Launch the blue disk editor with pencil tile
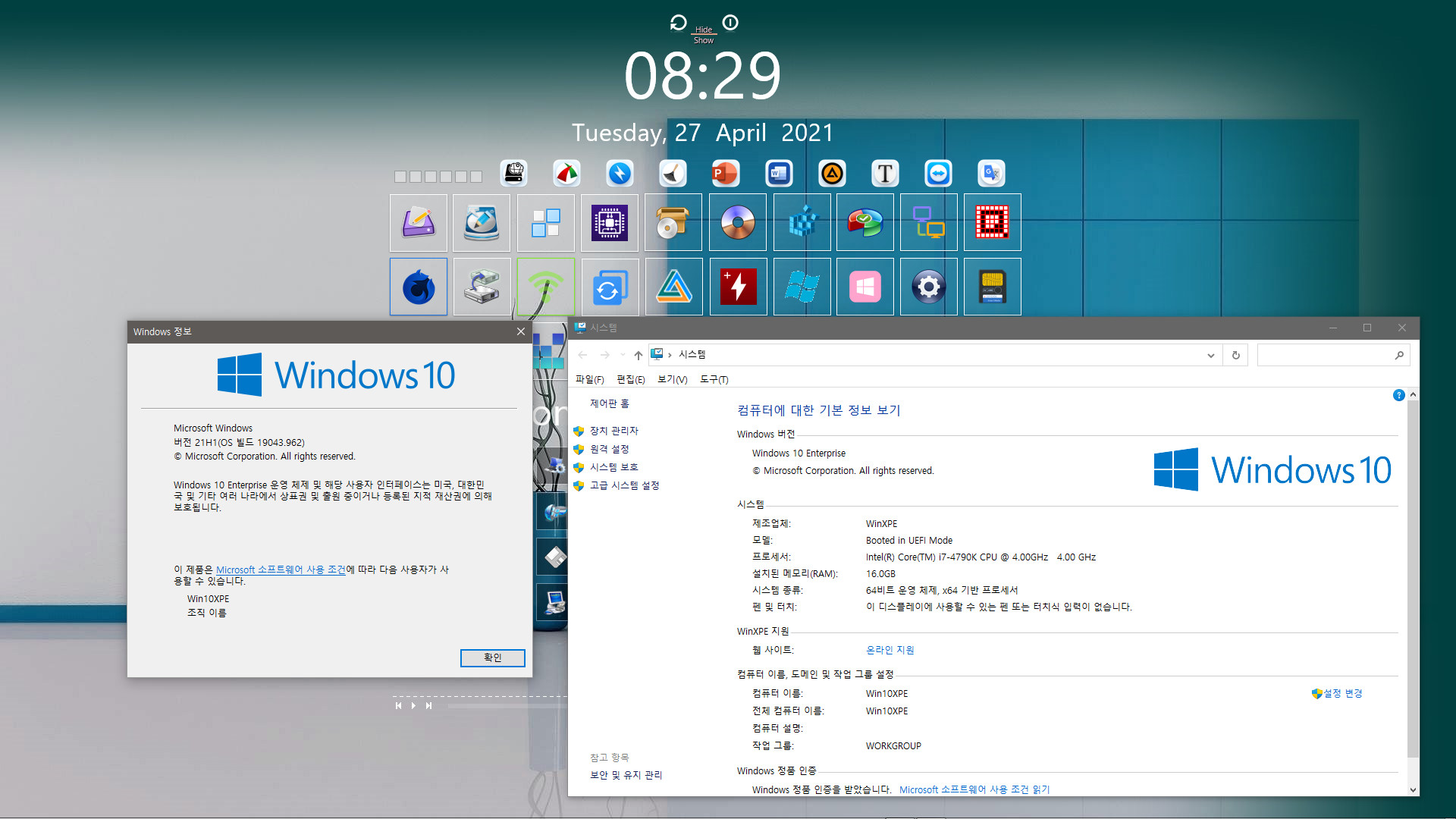The height and width of the screenshot is (819, 1456). click(x=482, y=222)
